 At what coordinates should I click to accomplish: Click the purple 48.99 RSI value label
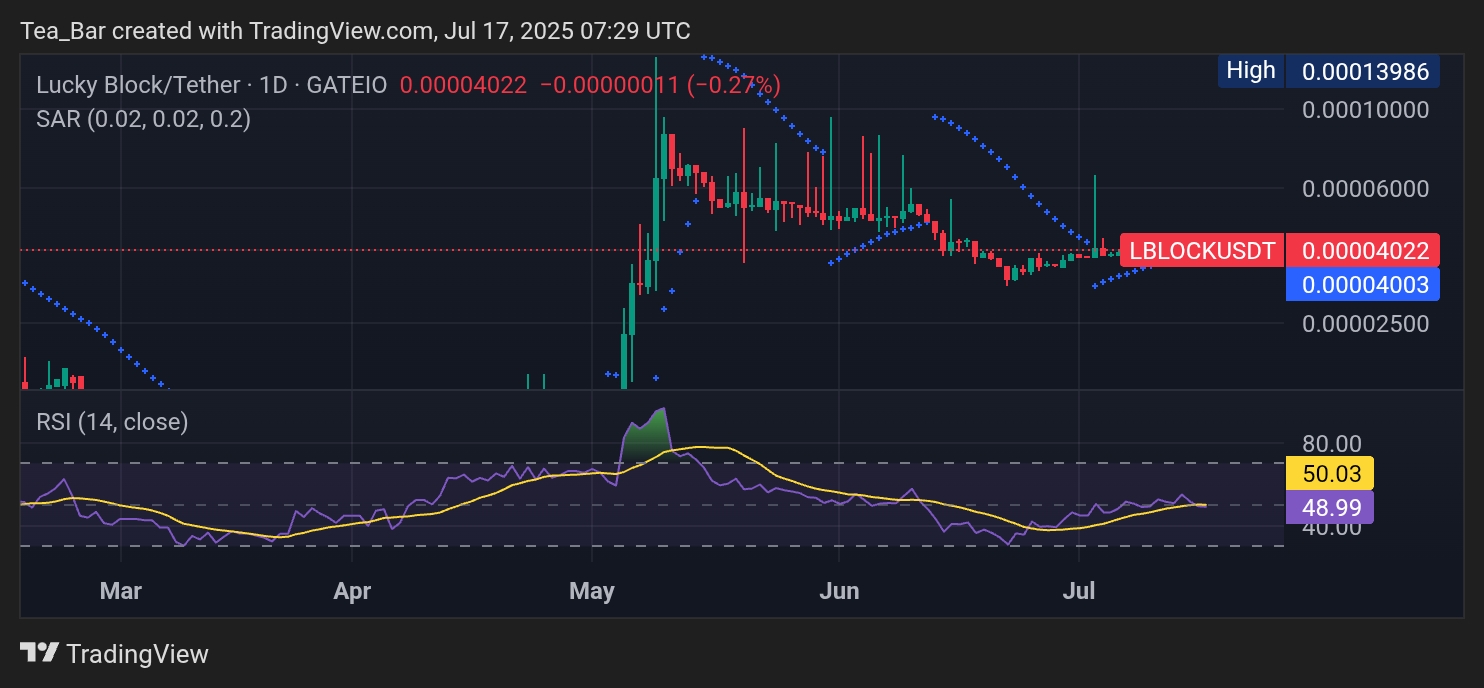click(1330, 507)
